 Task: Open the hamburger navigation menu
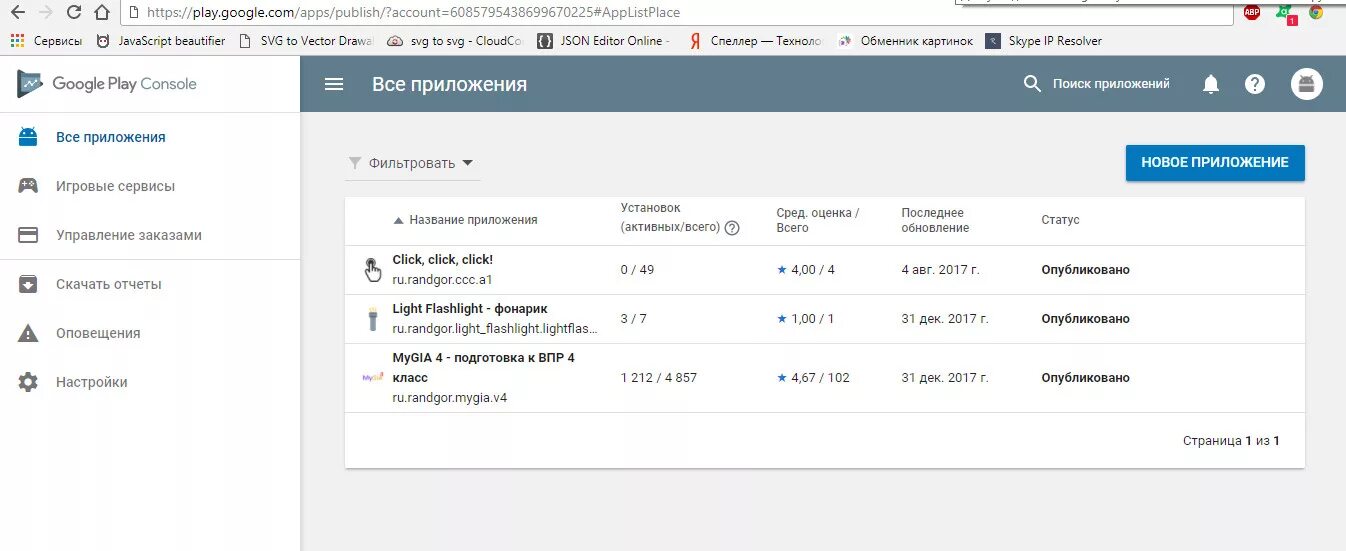click(334, 84)
